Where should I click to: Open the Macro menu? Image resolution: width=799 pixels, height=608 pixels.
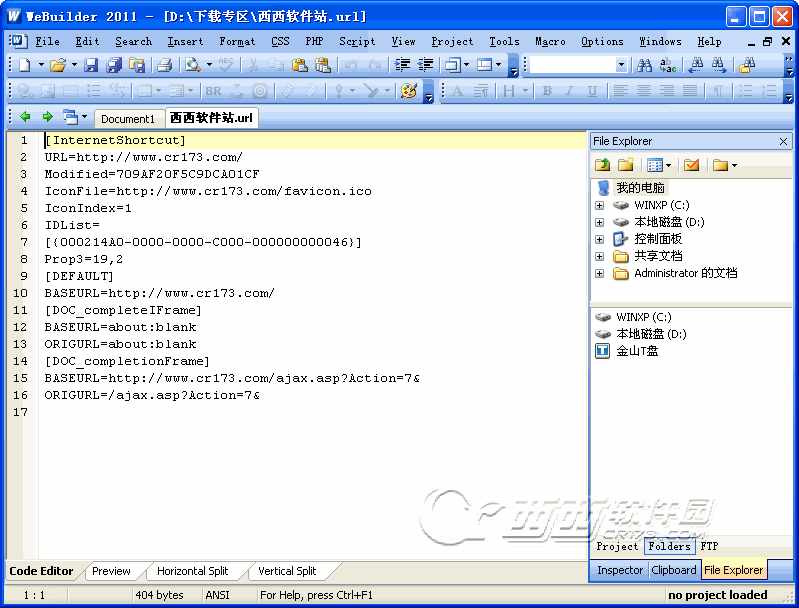[x=550, y=42]
